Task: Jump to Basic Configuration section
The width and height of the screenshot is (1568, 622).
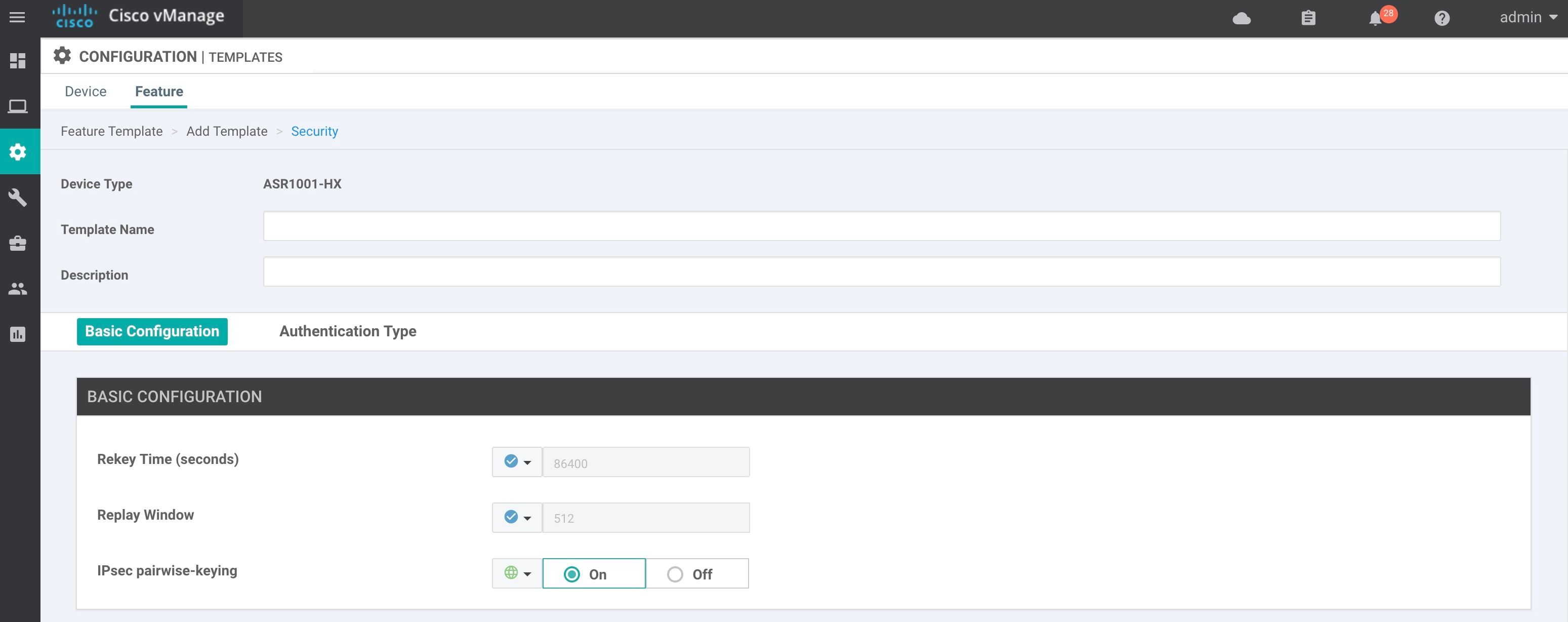Action: coord(152,331)
